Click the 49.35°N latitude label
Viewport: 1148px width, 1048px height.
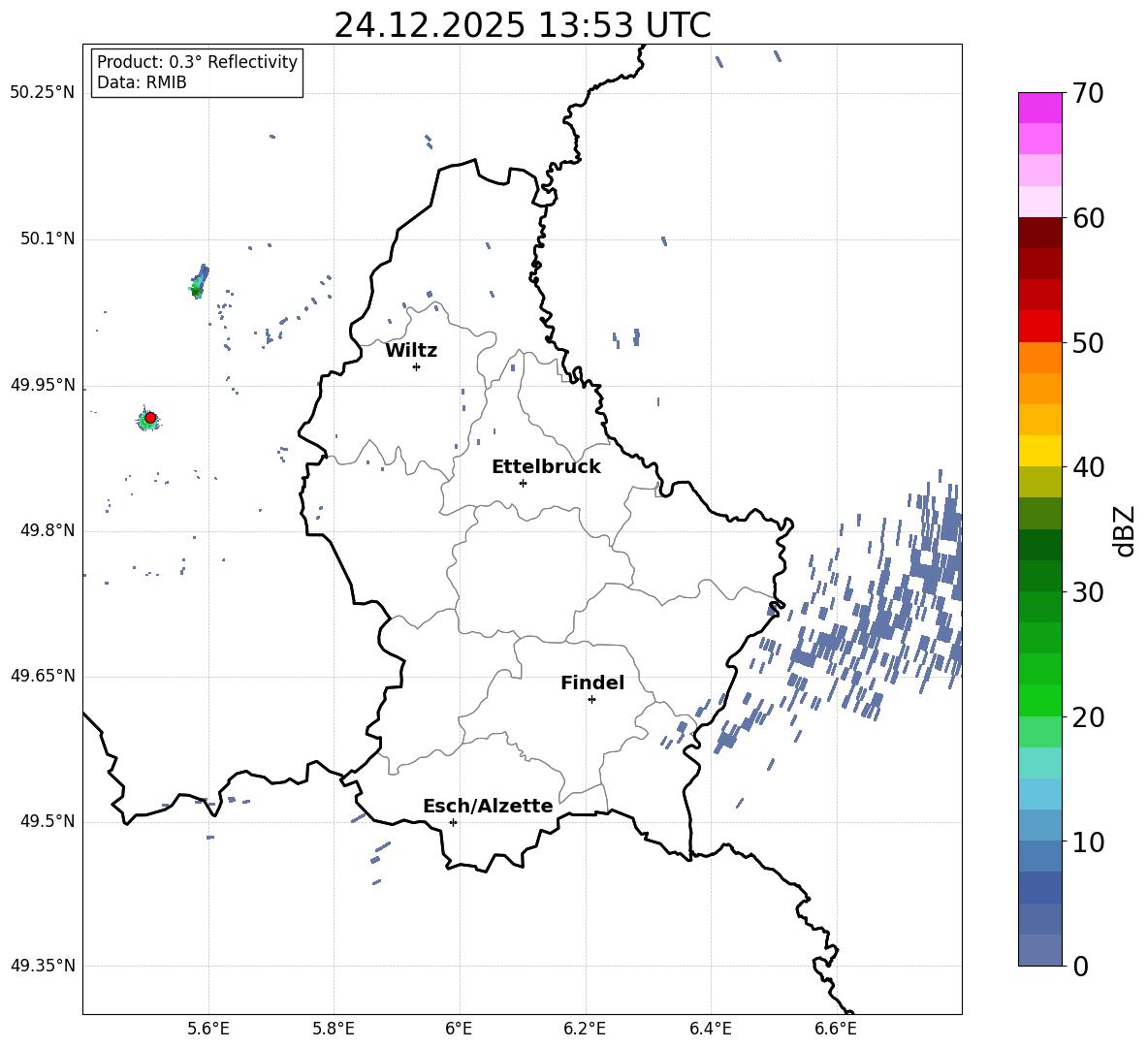click(43, 966)
